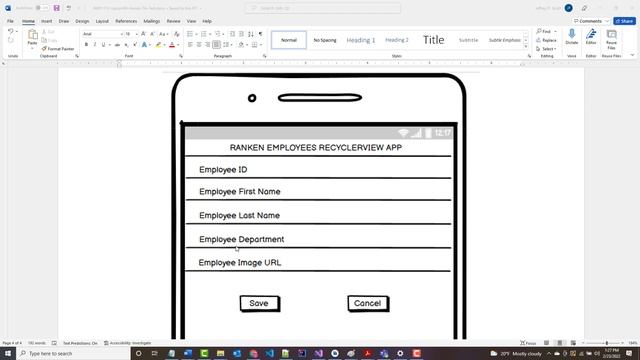Toggle the AutoSave switch
640x360 pixels.
(41, 8)
